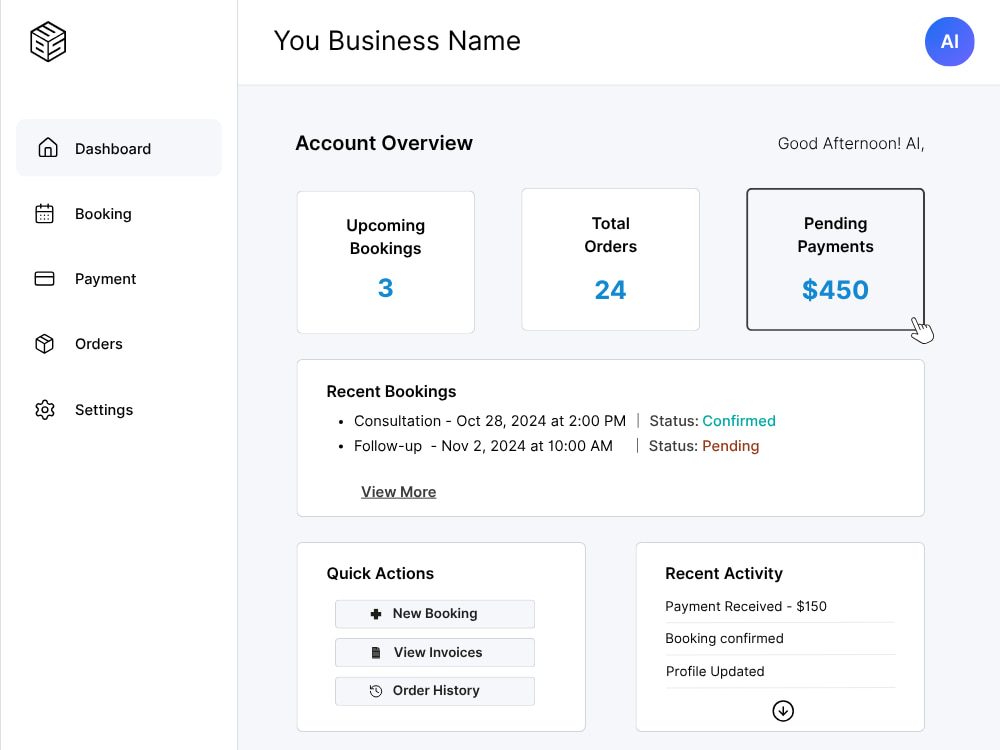Click the document icon on View Invoices
This screenshot has height=750, width=1000.
[x=376, y=652]
